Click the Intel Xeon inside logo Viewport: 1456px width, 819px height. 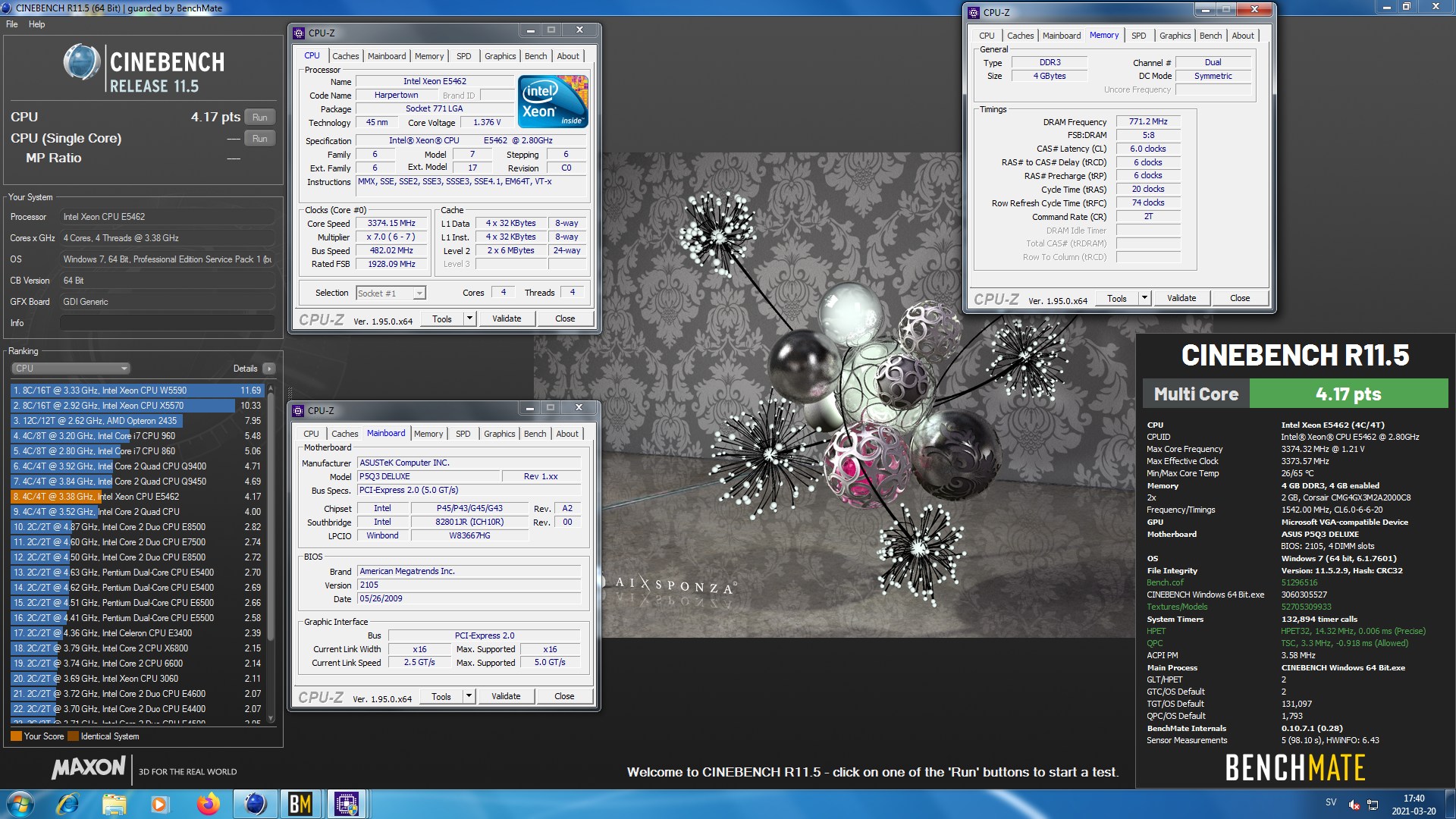[x=553, y=101]
